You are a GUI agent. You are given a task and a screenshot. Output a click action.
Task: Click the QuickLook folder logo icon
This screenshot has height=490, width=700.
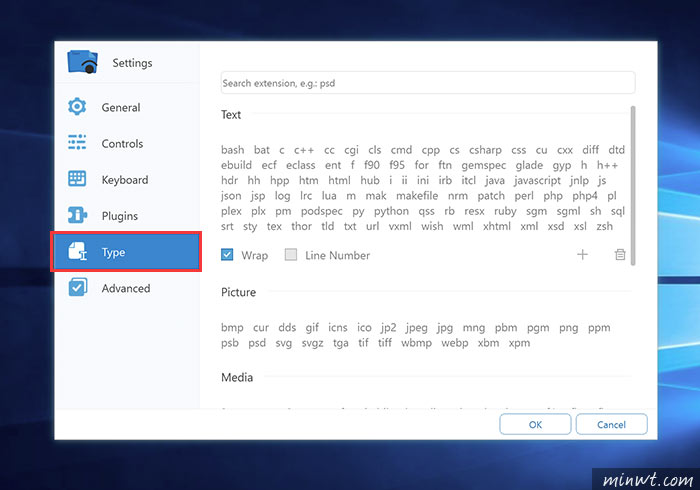[83, 62]
